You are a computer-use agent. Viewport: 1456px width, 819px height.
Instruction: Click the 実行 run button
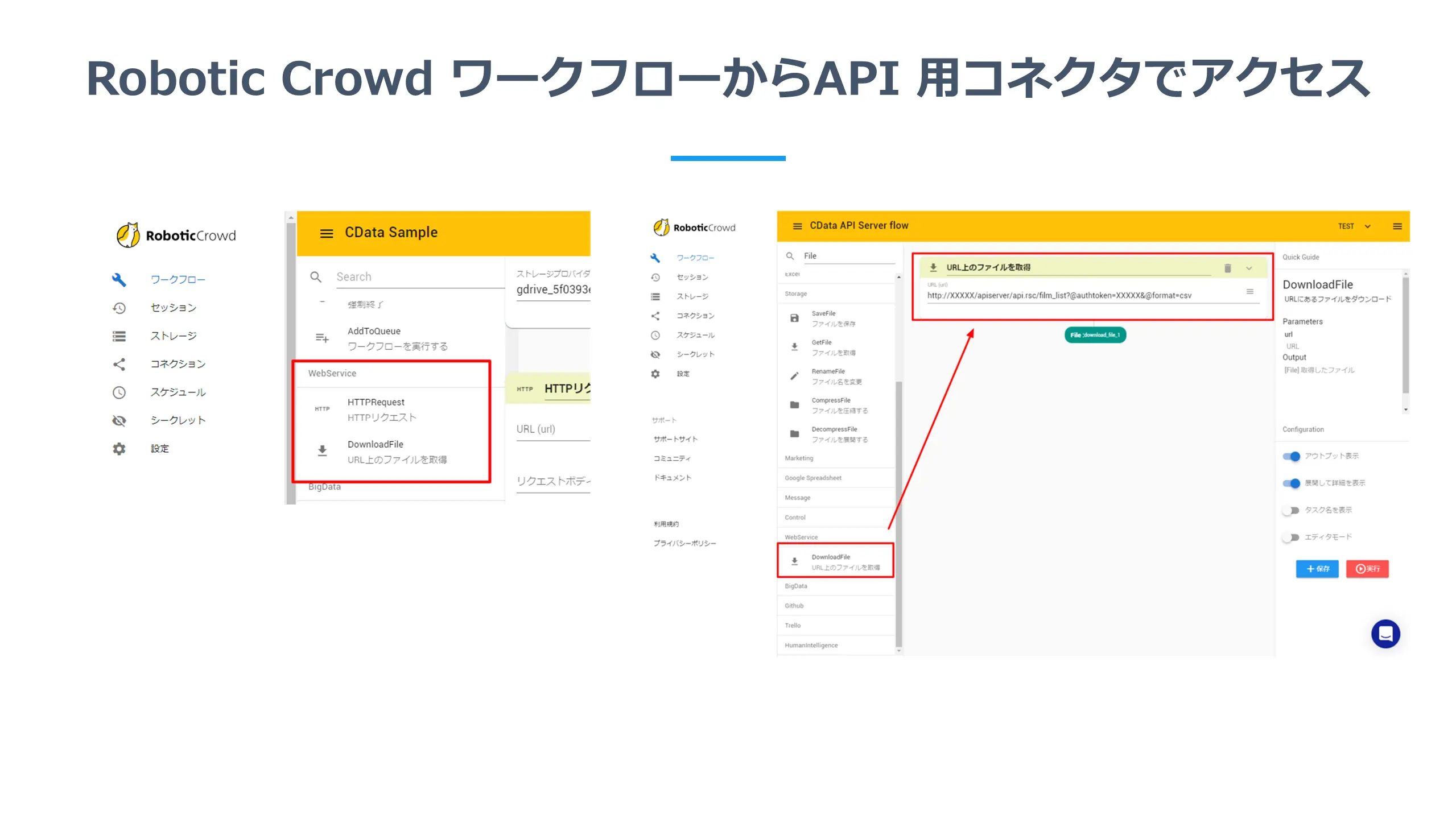pyautogui.click(x=1368, y=569)
